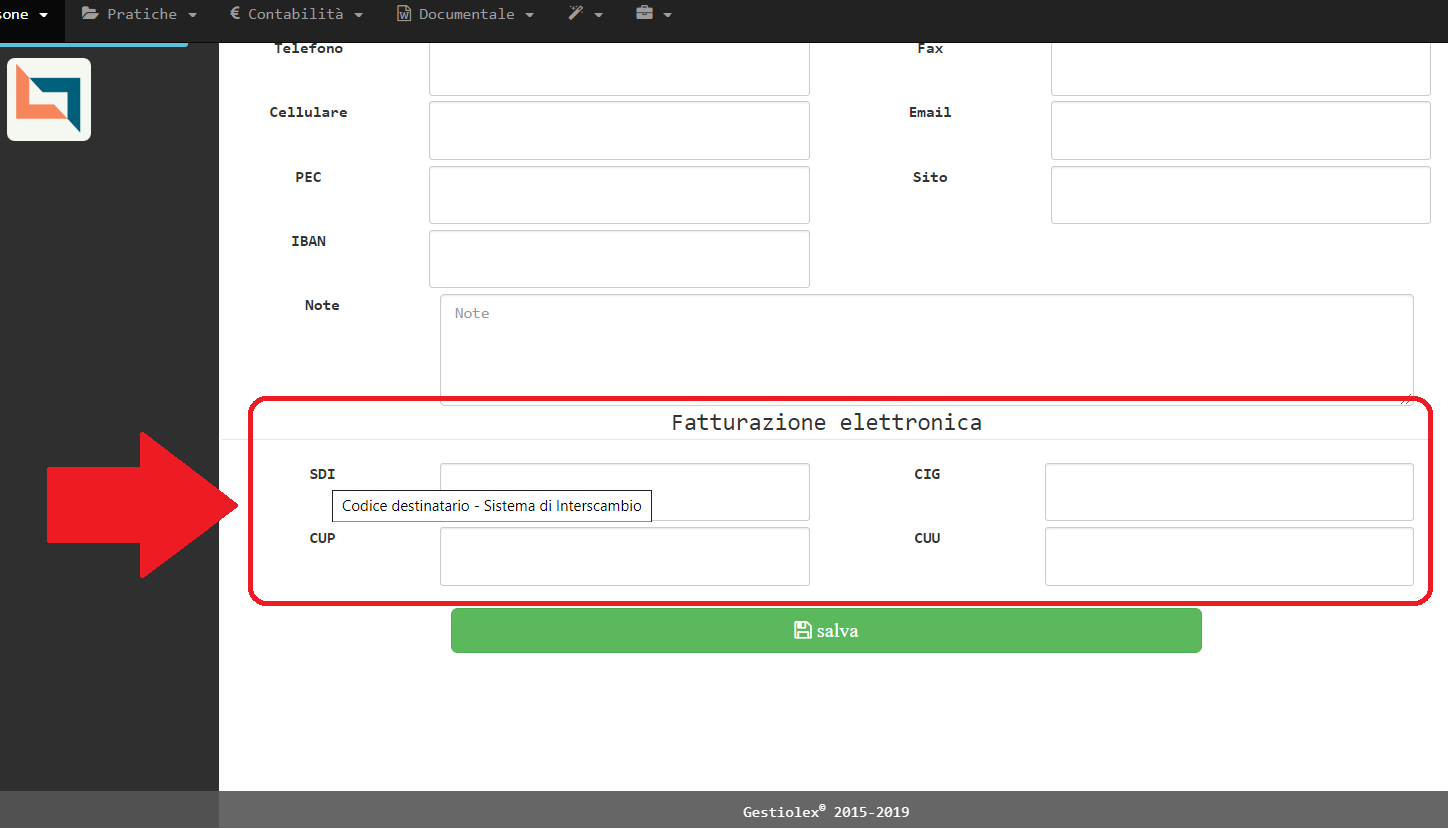Open the briefcase menu
Viewport: 1448px width, 829px height.
tap(653, 14)
